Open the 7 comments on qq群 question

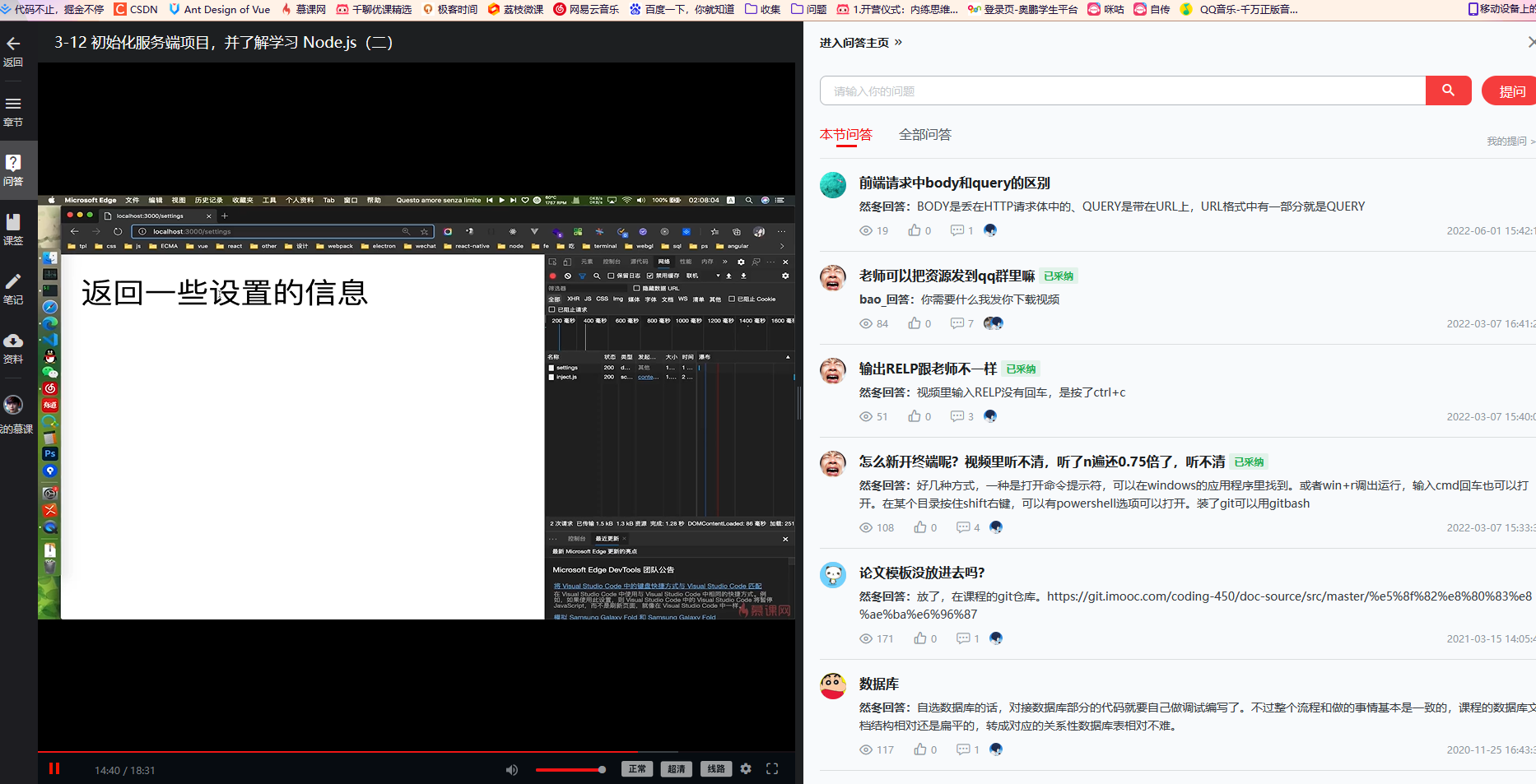tap(961, 323)
